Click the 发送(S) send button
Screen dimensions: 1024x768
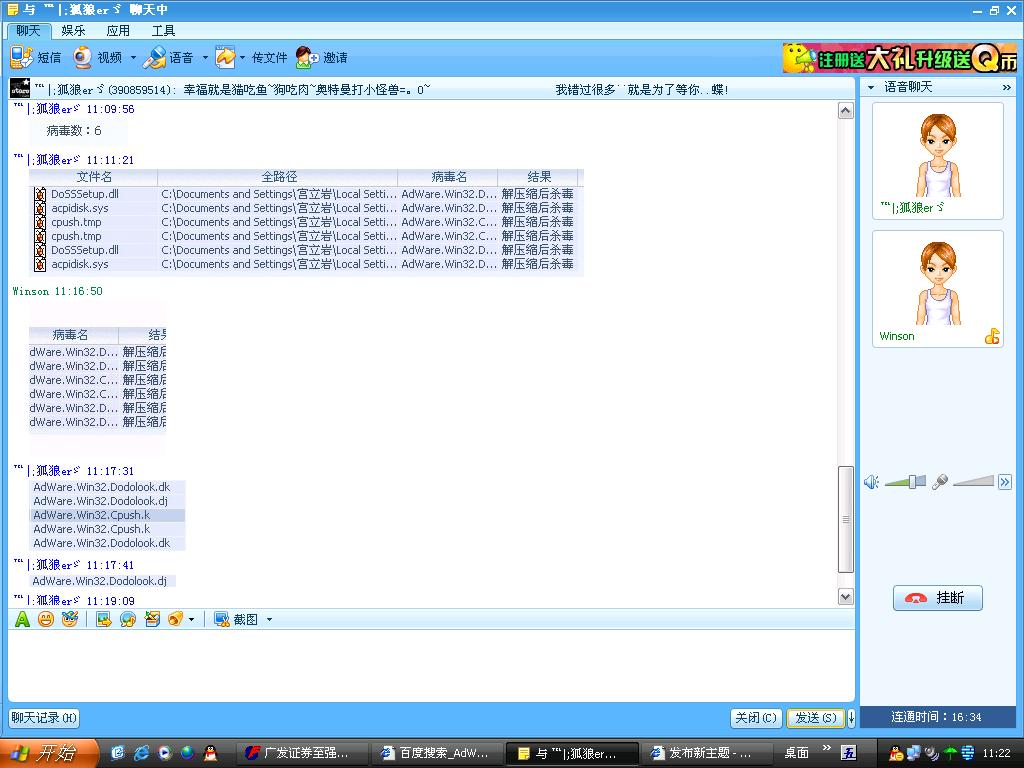[816, 718]
